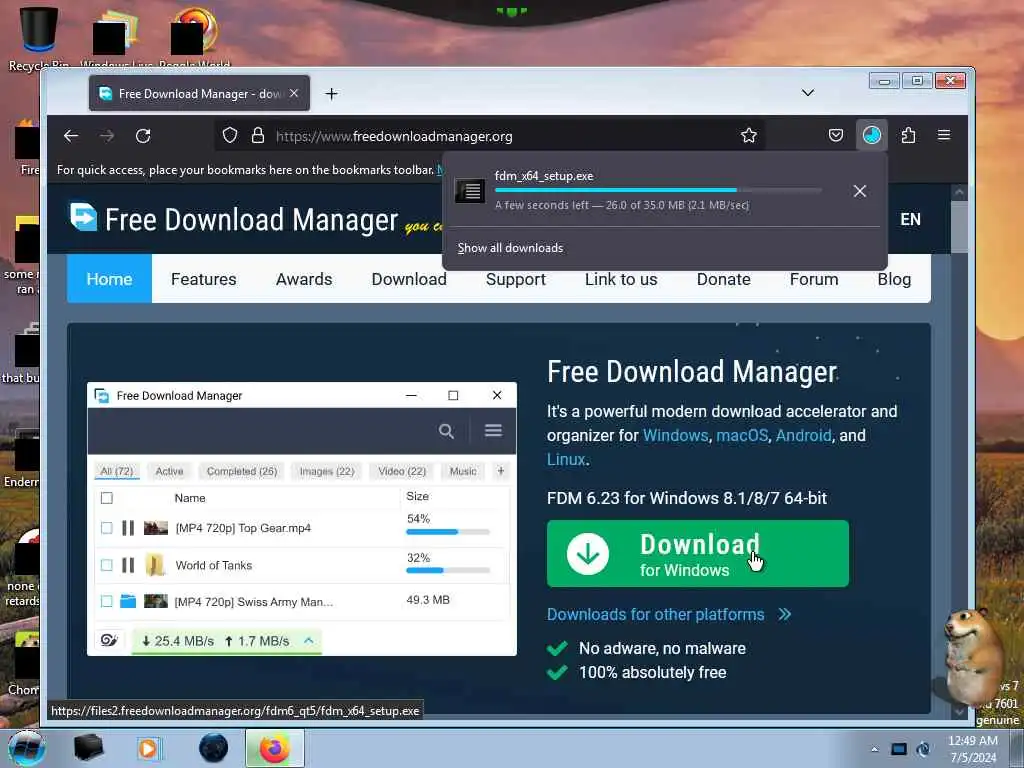Screen dimensions: 1024x768
Task: Open the Download navigation tab
Action: (x=409, y=279)
